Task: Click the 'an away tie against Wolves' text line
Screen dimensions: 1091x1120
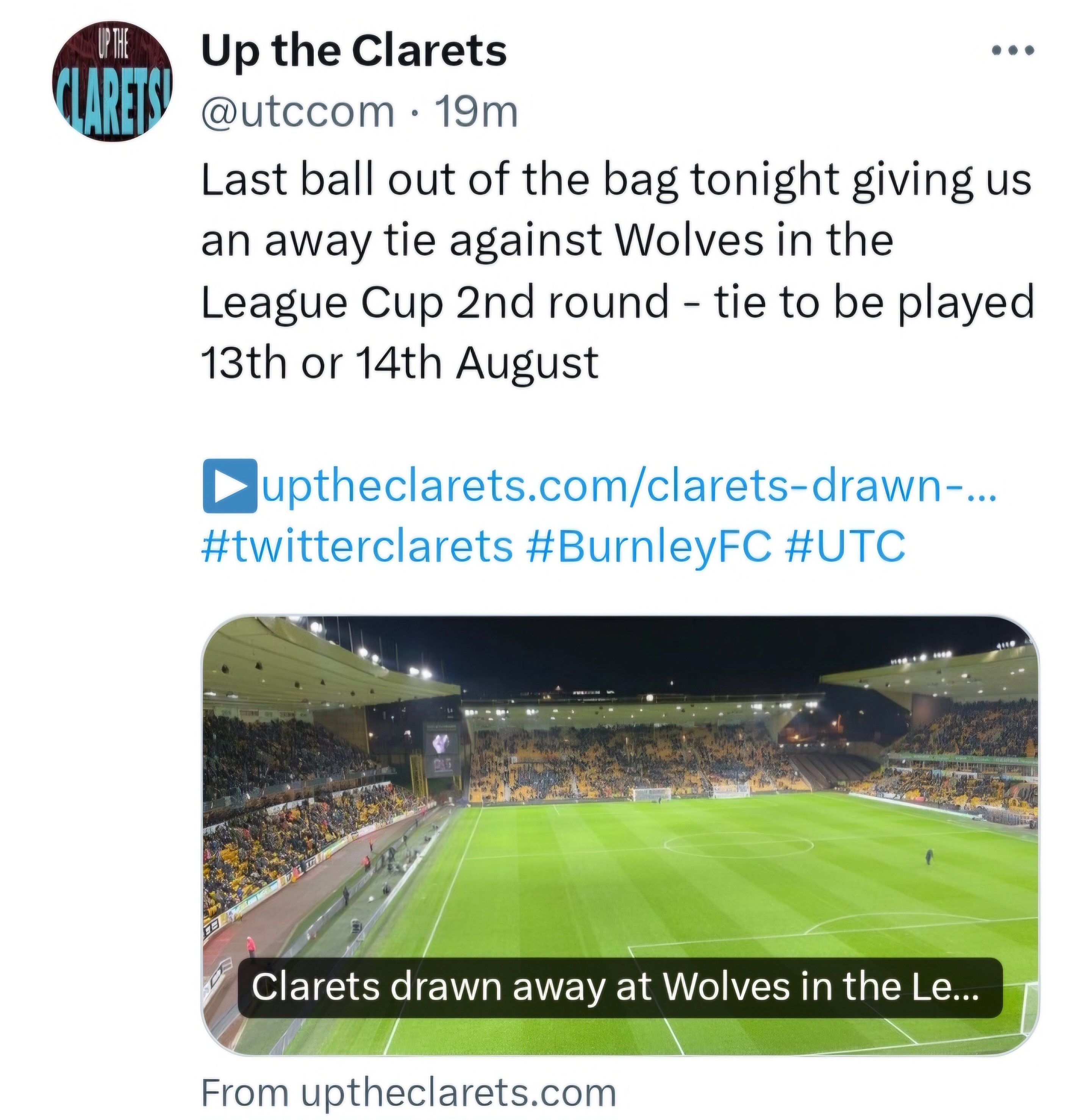Action: [x=547, y=241]
